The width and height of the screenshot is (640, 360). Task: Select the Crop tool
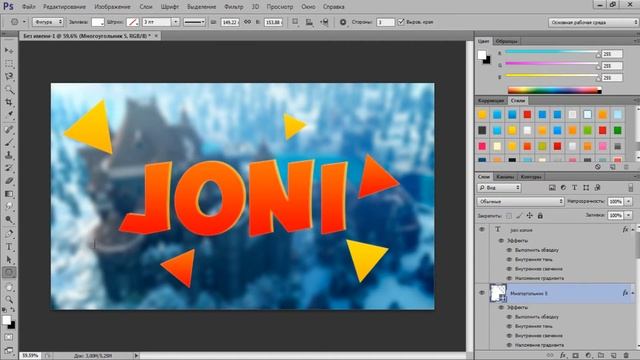point(9,102)
